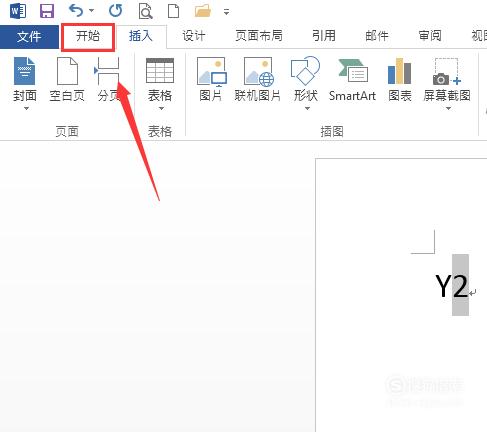487x432 pixels.
Task: Switch to the 开始 (Home) tab
Action: [x=88, y=36]
